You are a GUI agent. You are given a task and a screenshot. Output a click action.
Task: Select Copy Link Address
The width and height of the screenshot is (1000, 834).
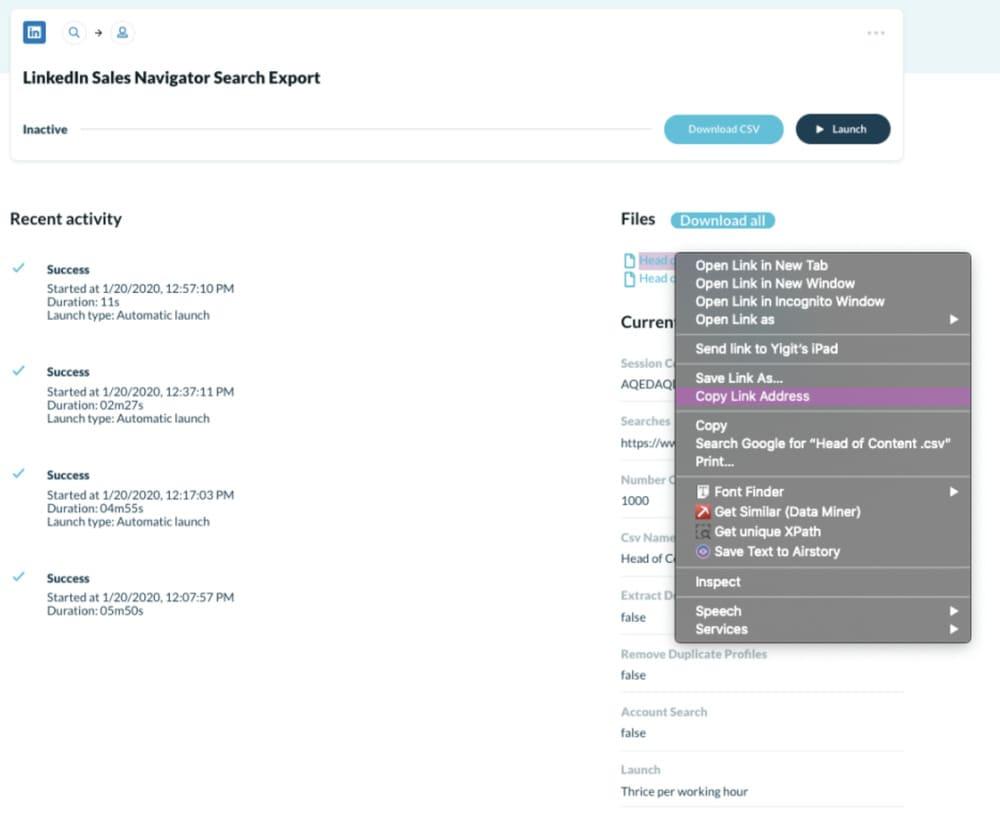(823, 396)
